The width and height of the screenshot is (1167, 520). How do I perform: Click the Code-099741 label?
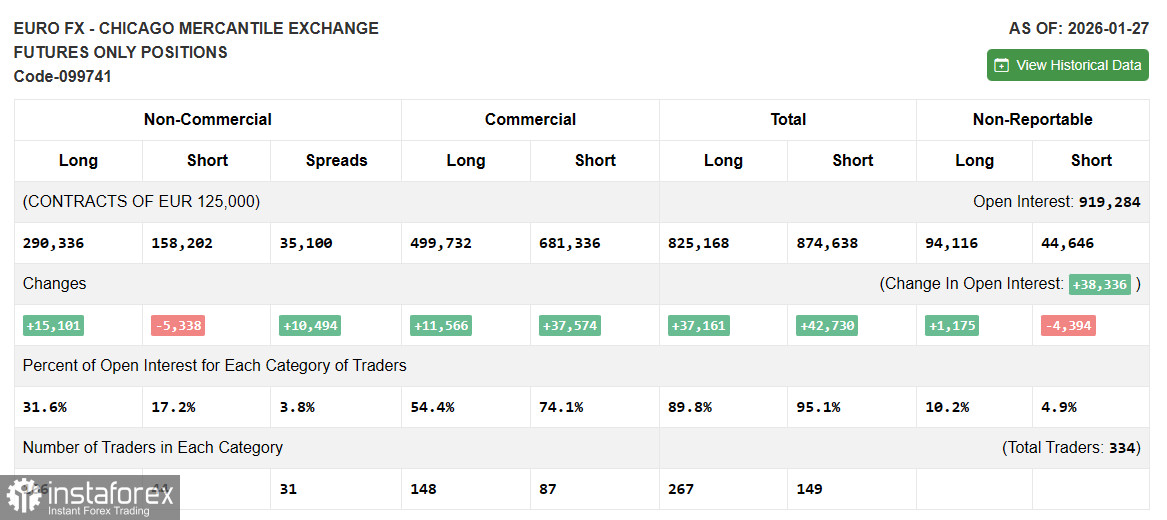click(x=63, y=76)
